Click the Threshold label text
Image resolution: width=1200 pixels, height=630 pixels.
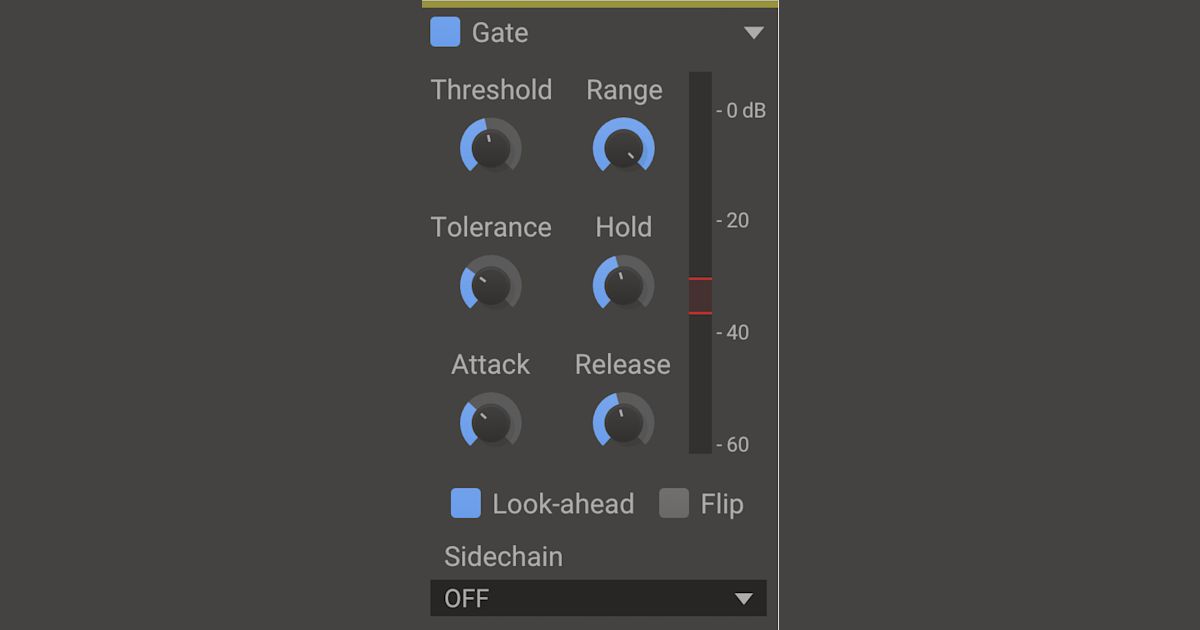[x=492, y=89]
